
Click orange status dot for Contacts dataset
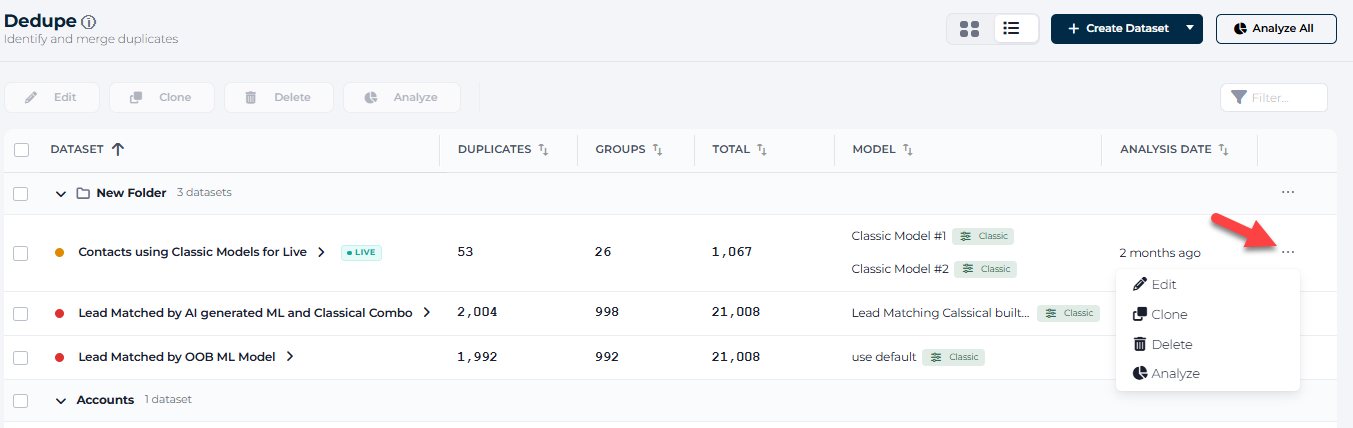60,253
